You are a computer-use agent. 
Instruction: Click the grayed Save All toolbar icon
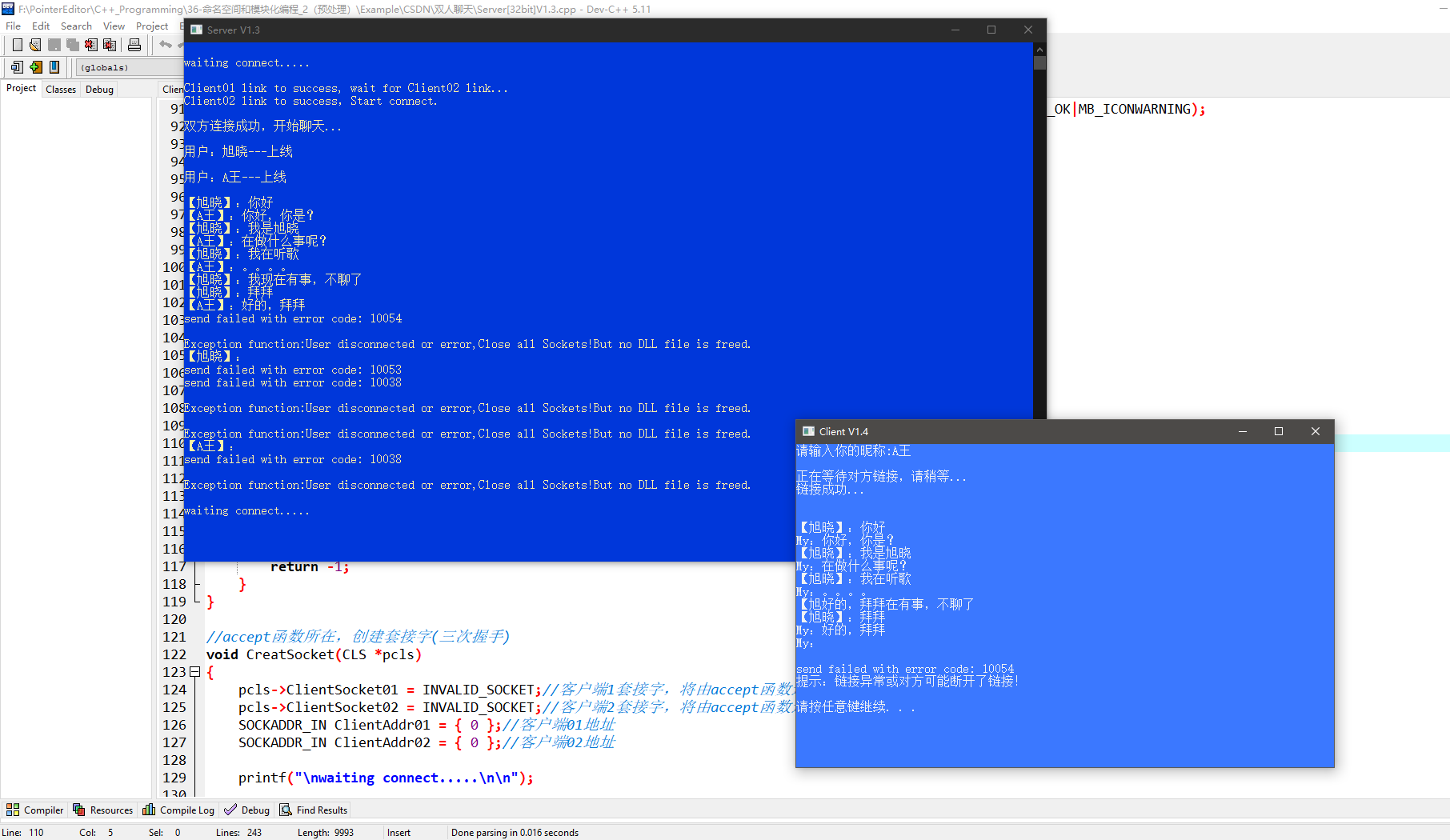(73, 45)
